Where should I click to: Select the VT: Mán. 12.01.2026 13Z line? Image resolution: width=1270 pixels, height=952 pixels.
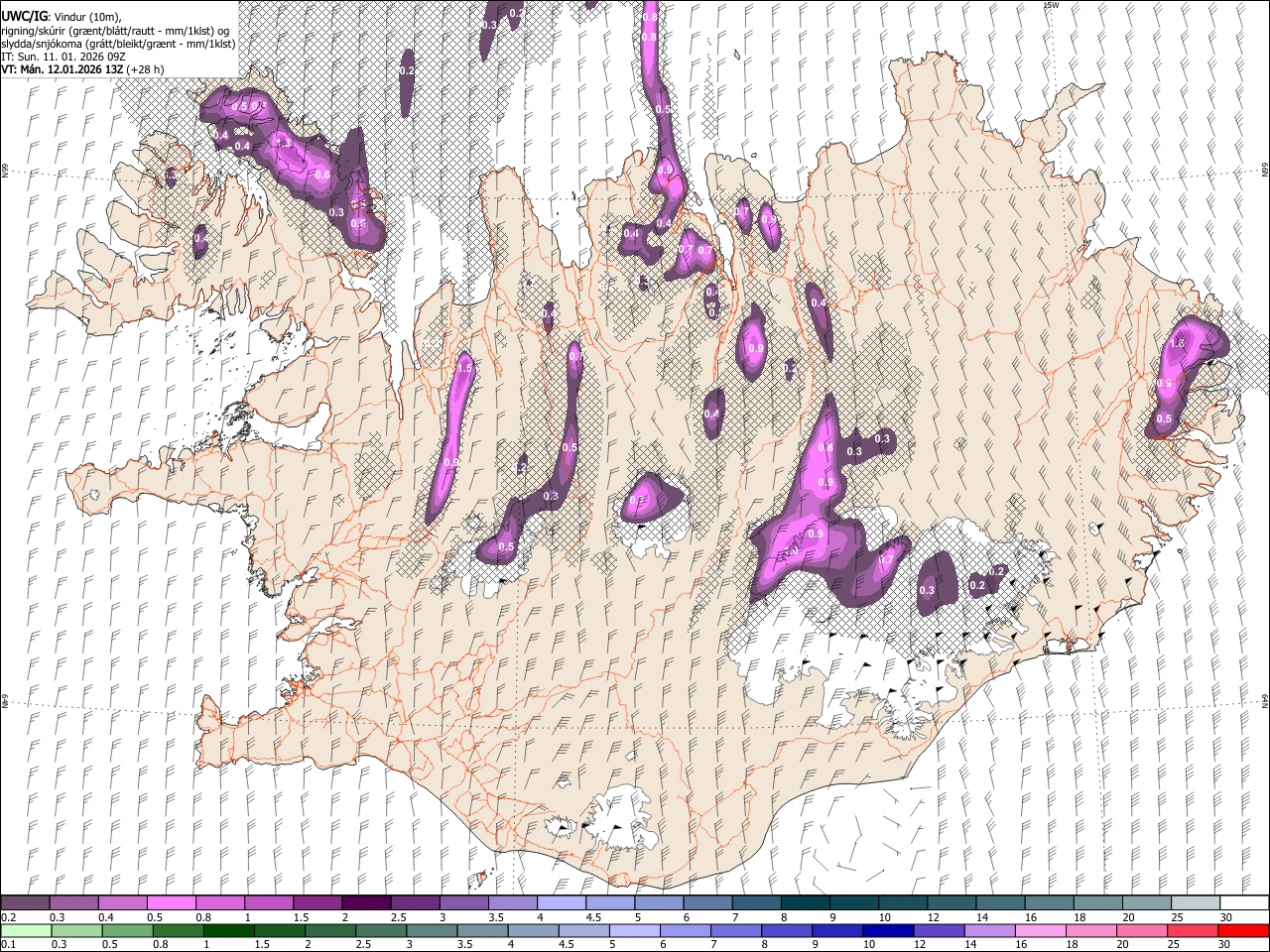[x=82, y=69]
